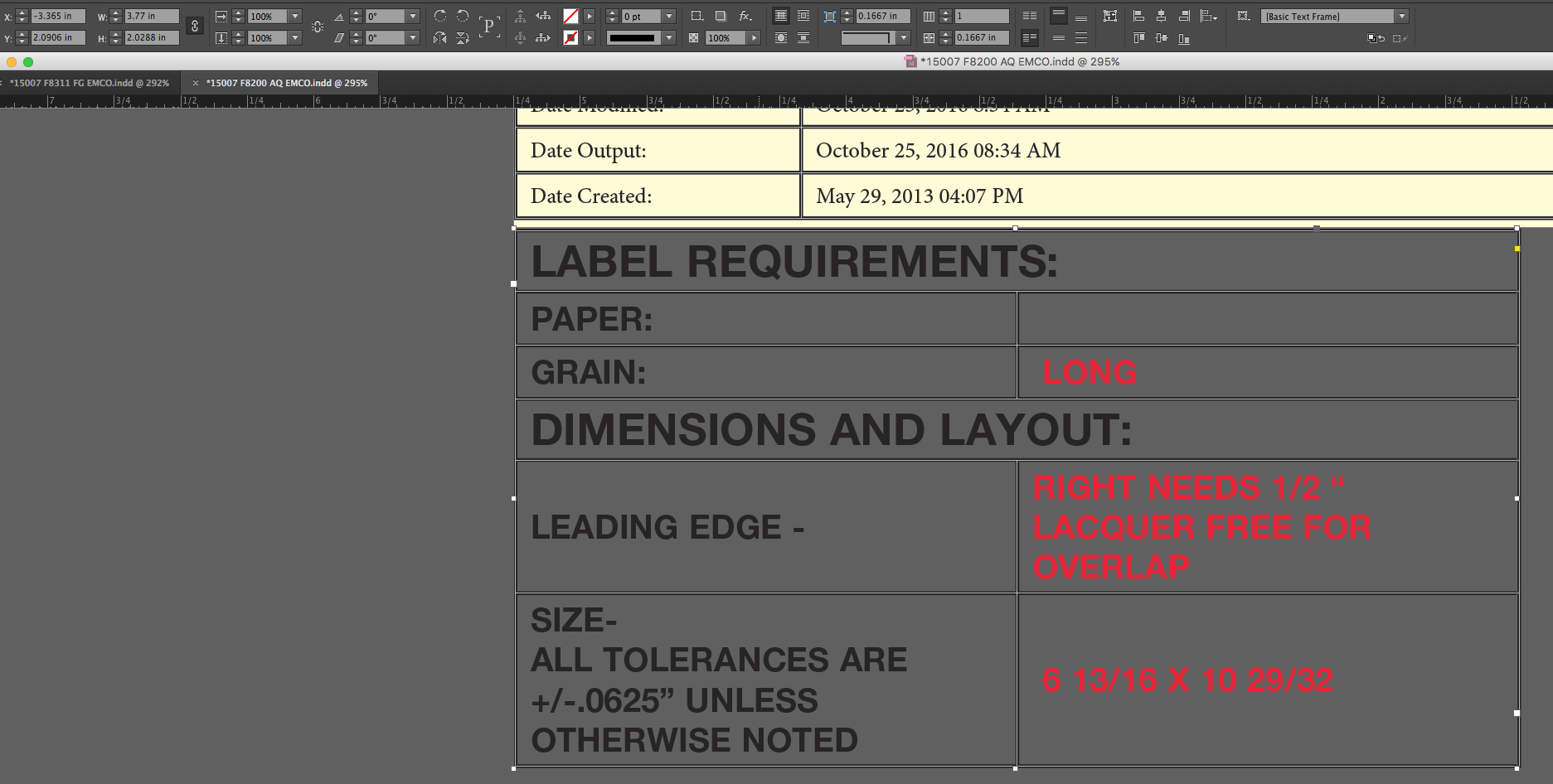Toggle the lower paragraph alignment icon
This screenshot has width=1553, height=784.
1029,37
